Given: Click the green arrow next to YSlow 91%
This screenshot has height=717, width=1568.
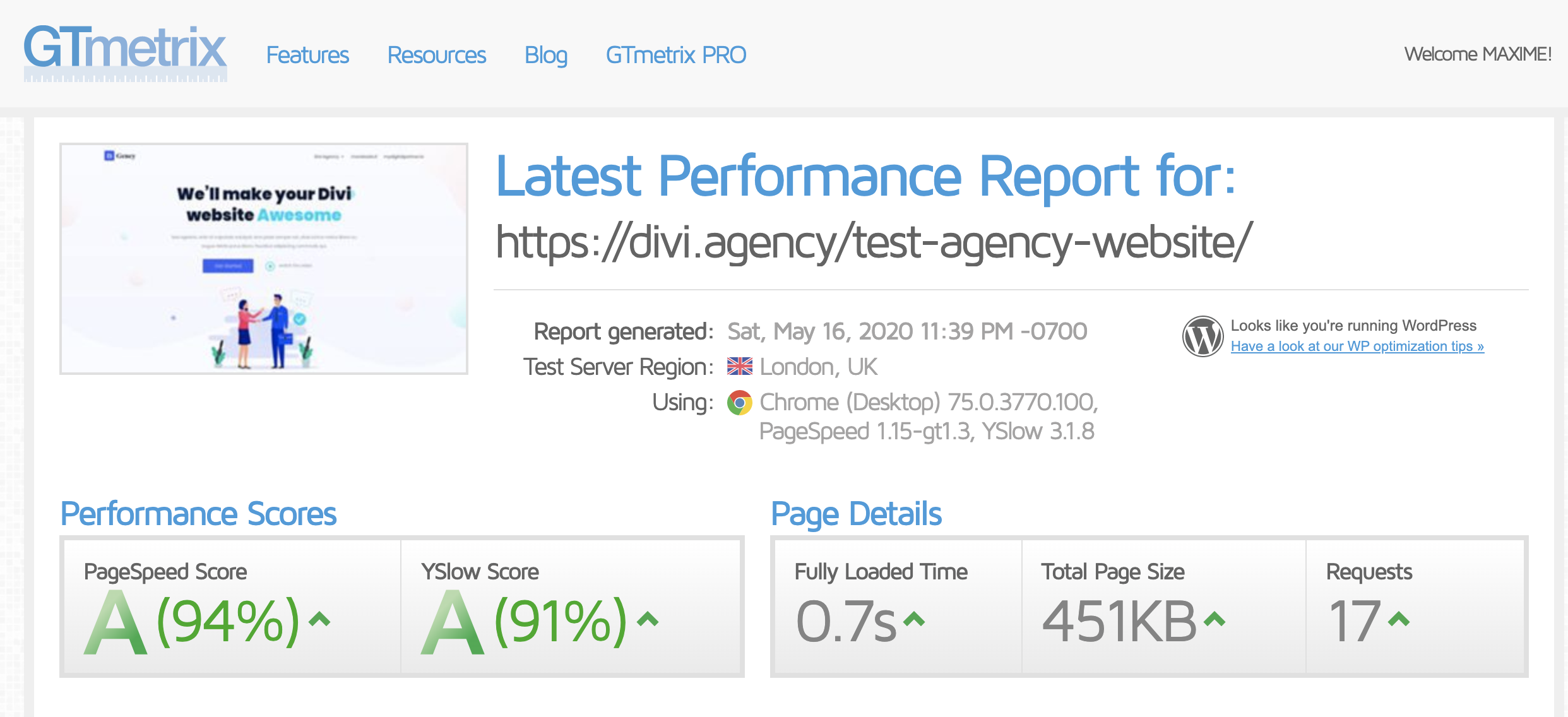Looking at the screenshot, I should click(x=648, y=619).
